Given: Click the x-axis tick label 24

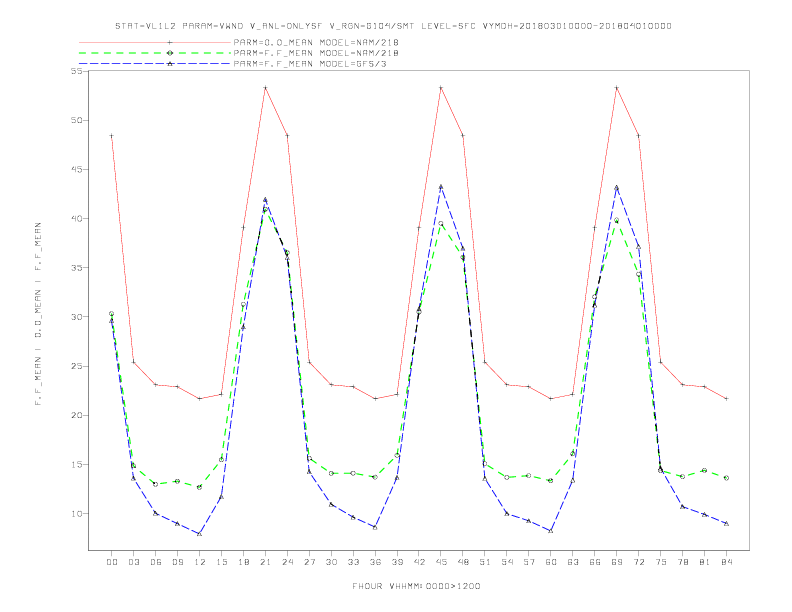Looking at the screenshot, I should click(x=287, y=562).
